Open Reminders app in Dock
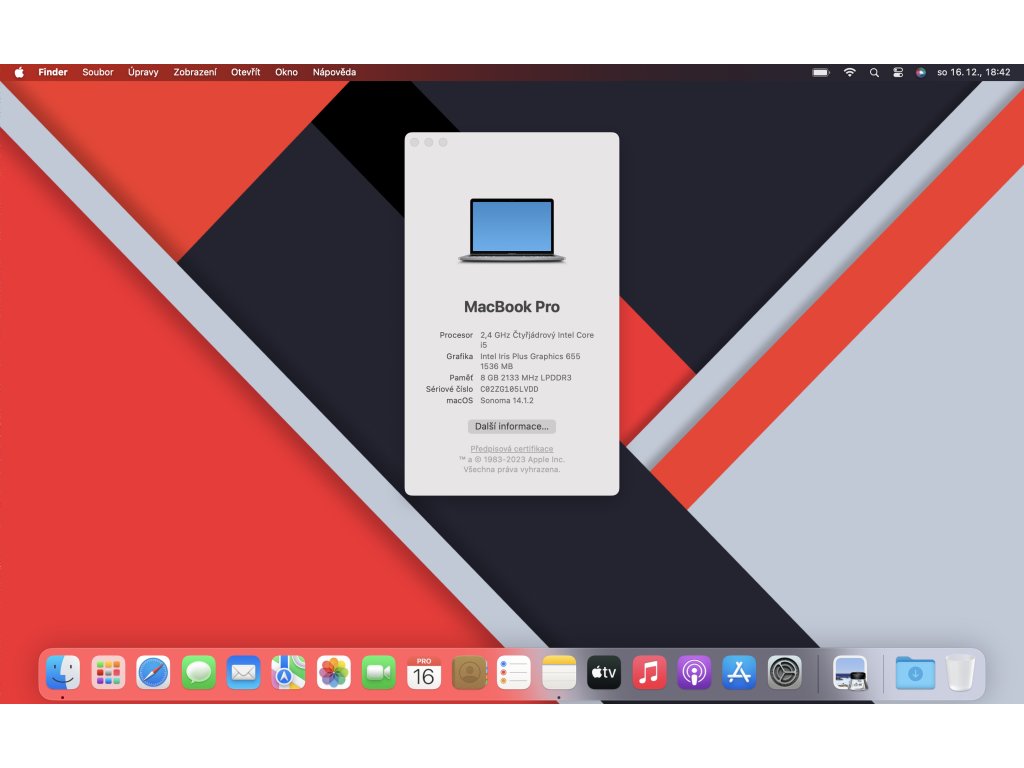The width and height of the screenshot is (1024, 768). tap(514, 672)
